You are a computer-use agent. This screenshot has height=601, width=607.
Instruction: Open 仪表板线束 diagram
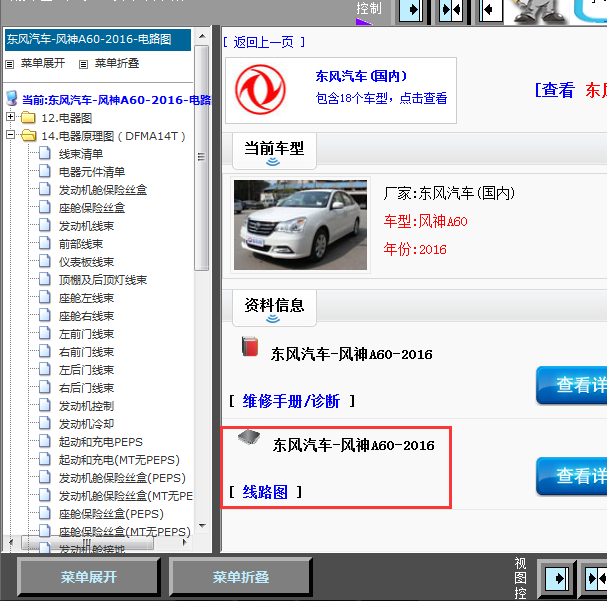click(x=86, y=262)
